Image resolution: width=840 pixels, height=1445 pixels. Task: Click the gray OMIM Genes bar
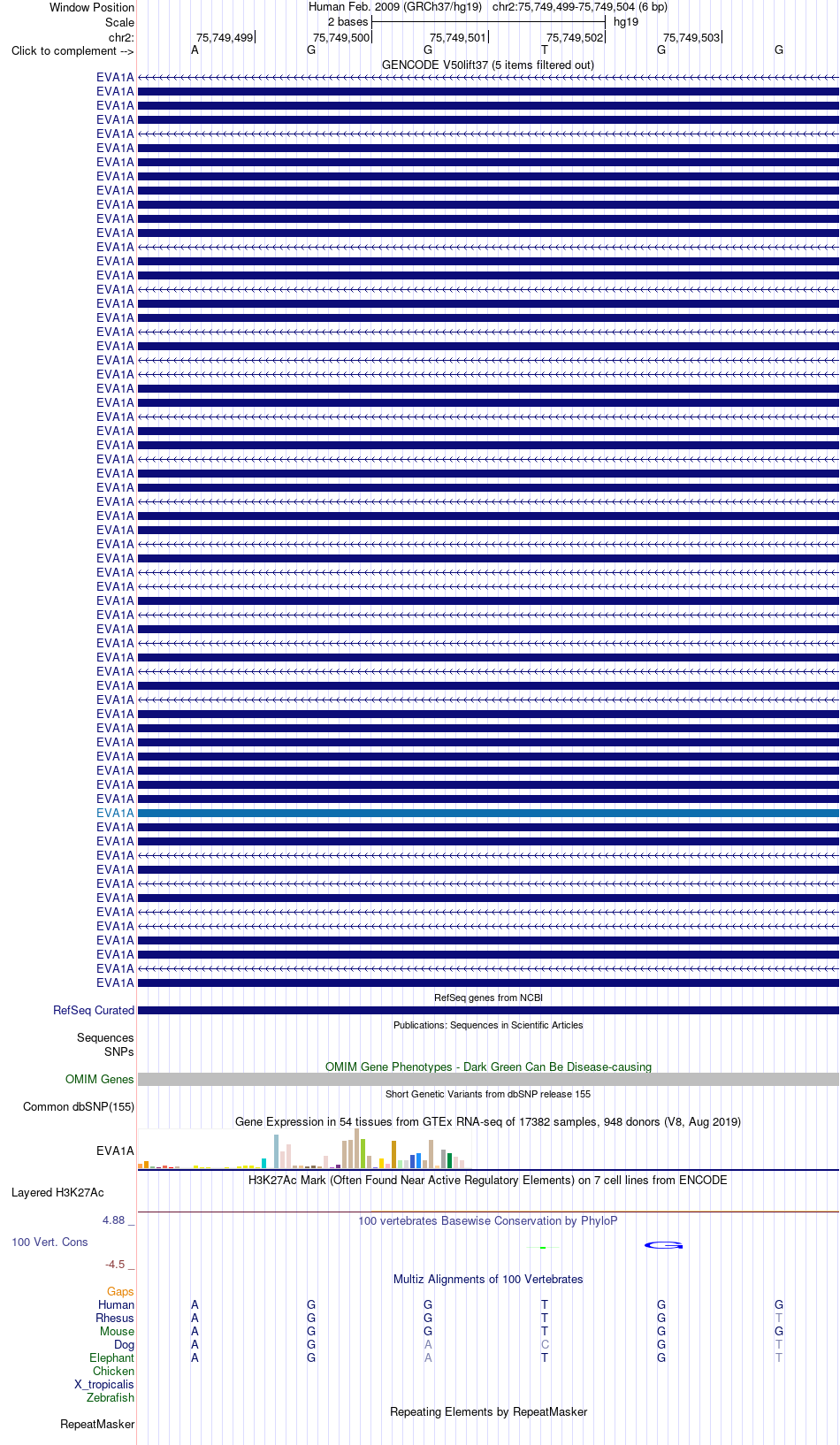488,1079
